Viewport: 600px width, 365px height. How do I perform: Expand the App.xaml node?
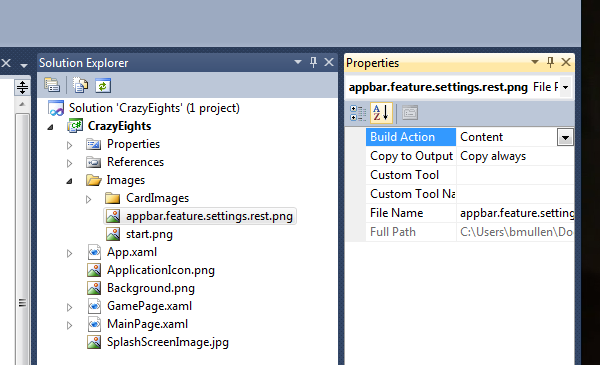(69, 253)
